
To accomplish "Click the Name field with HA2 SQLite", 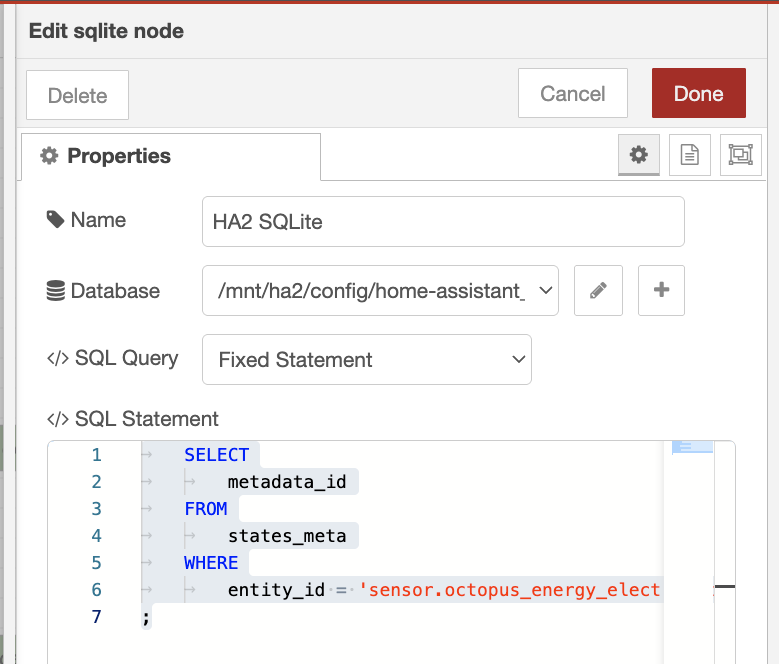I will [442, 222].
